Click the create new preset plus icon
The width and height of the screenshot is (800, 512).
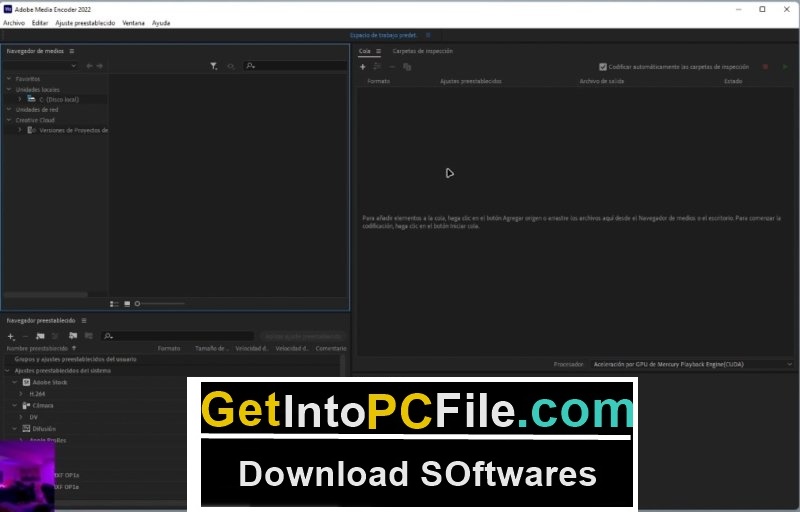point(11,336)
